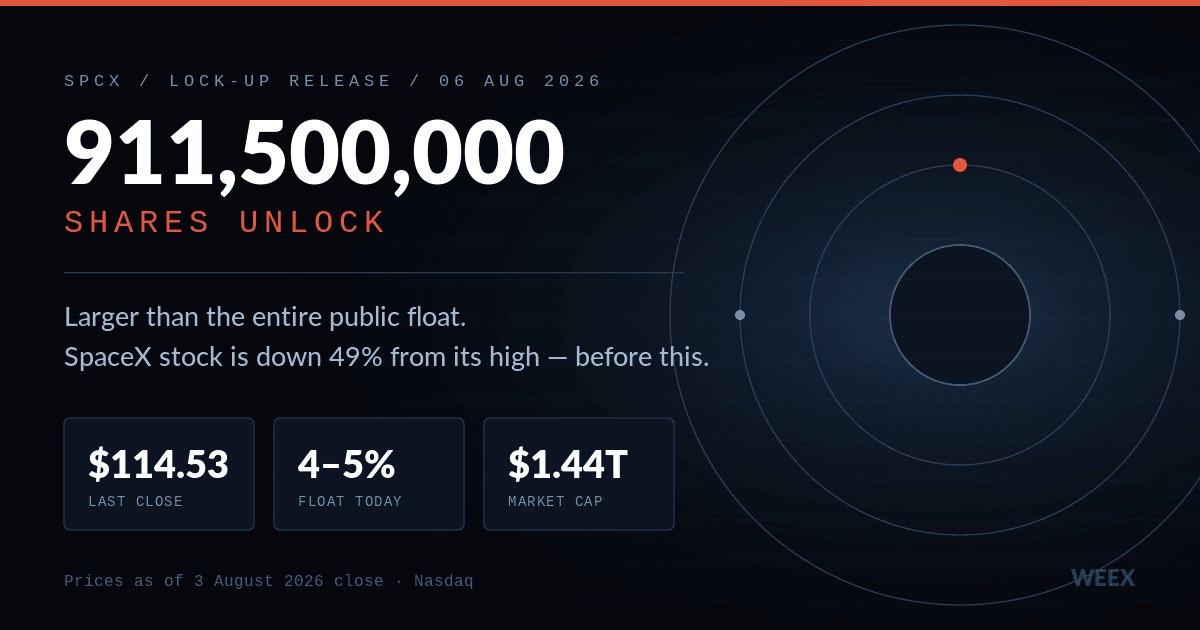Select the 4–5% Float Today card

tap(369, 474)
